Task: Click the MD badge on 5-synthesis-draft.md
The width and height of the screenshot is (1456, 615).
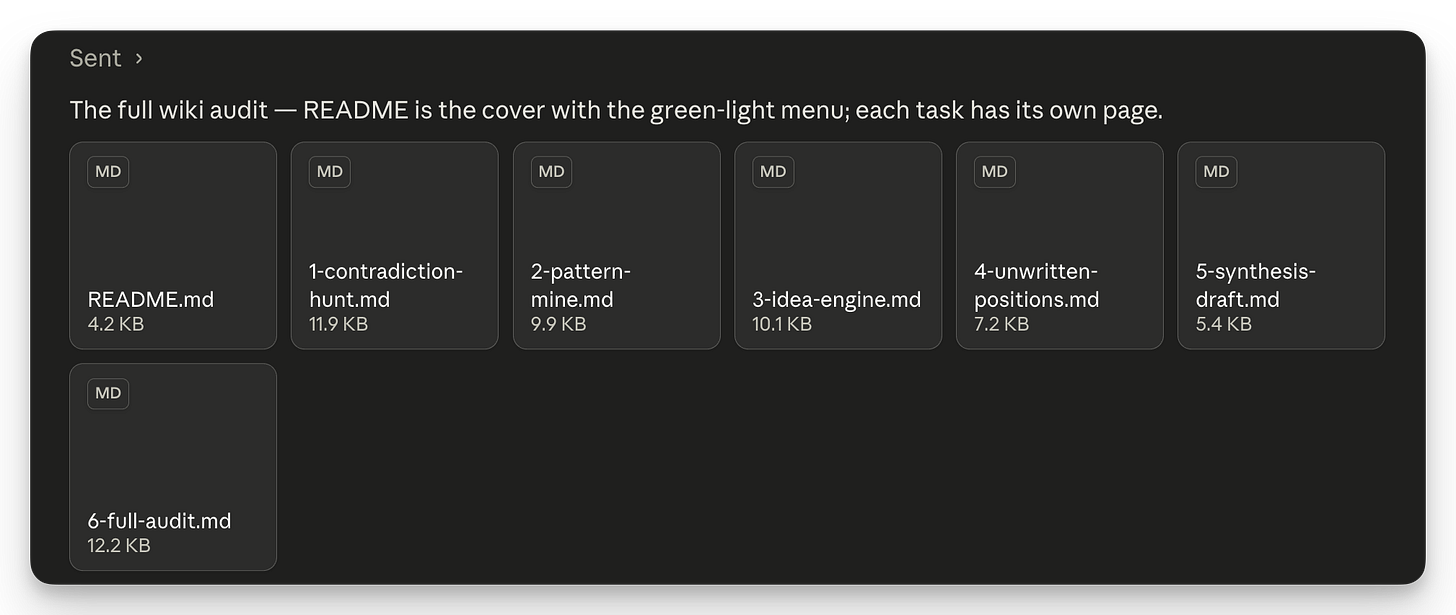Action: (x=1216, y=171)
